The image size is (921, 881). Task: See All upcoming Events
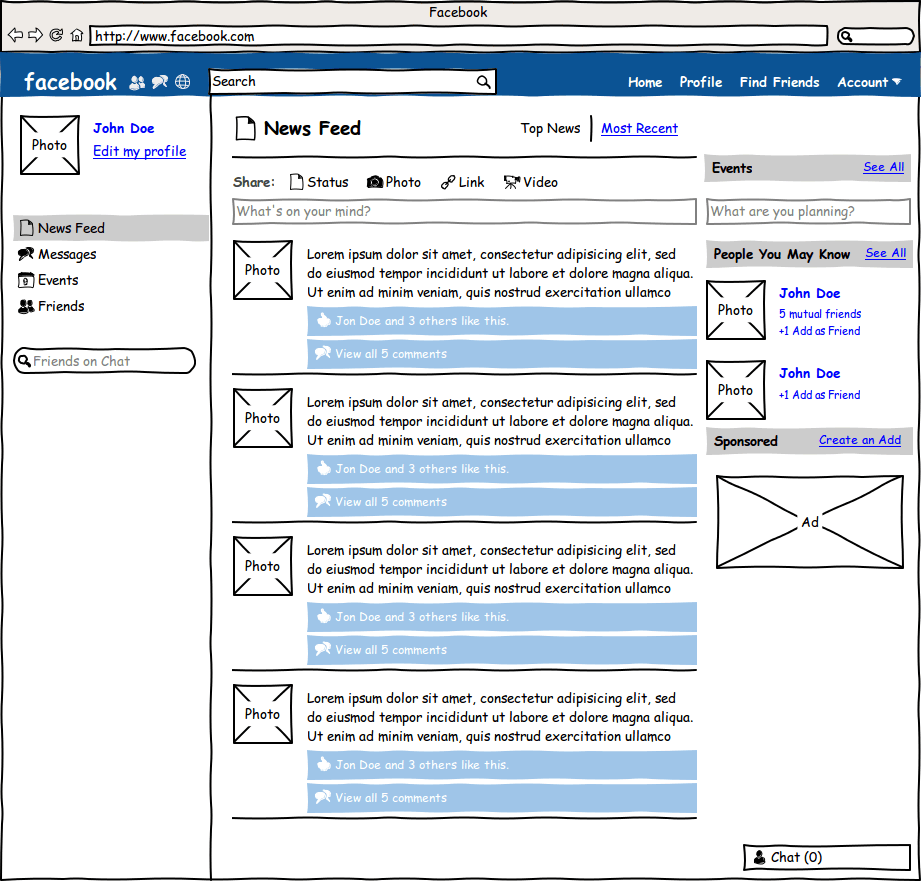click(883, 167)
